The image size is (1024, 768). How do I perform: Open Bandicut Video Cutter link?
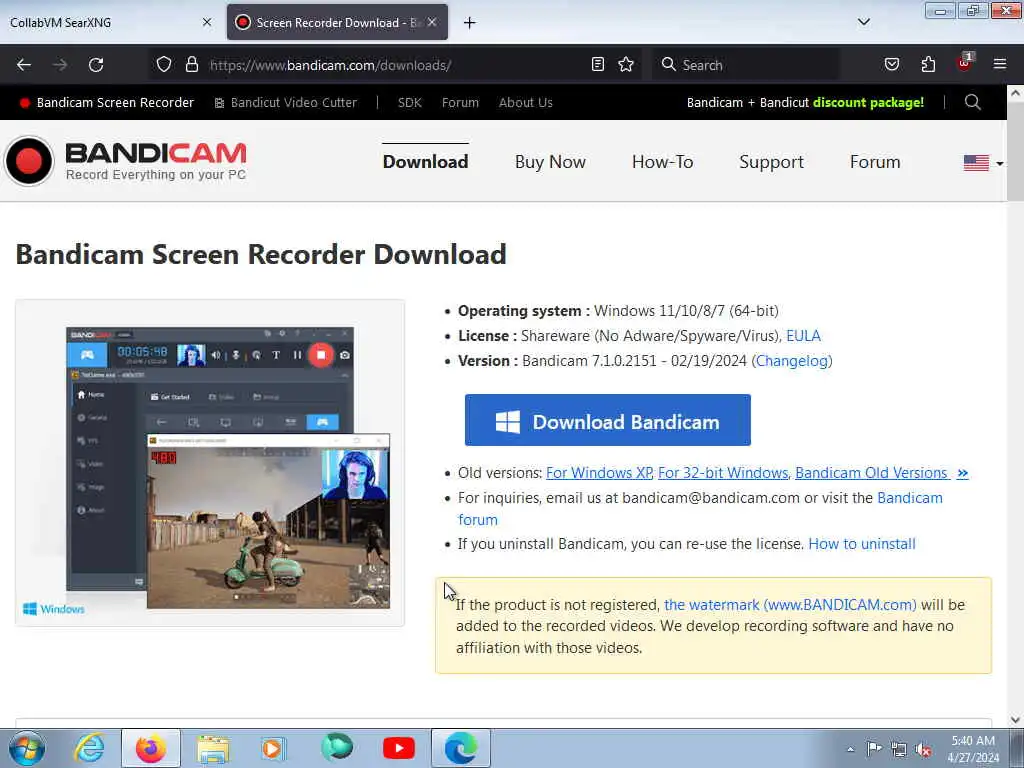pos(286,103)
